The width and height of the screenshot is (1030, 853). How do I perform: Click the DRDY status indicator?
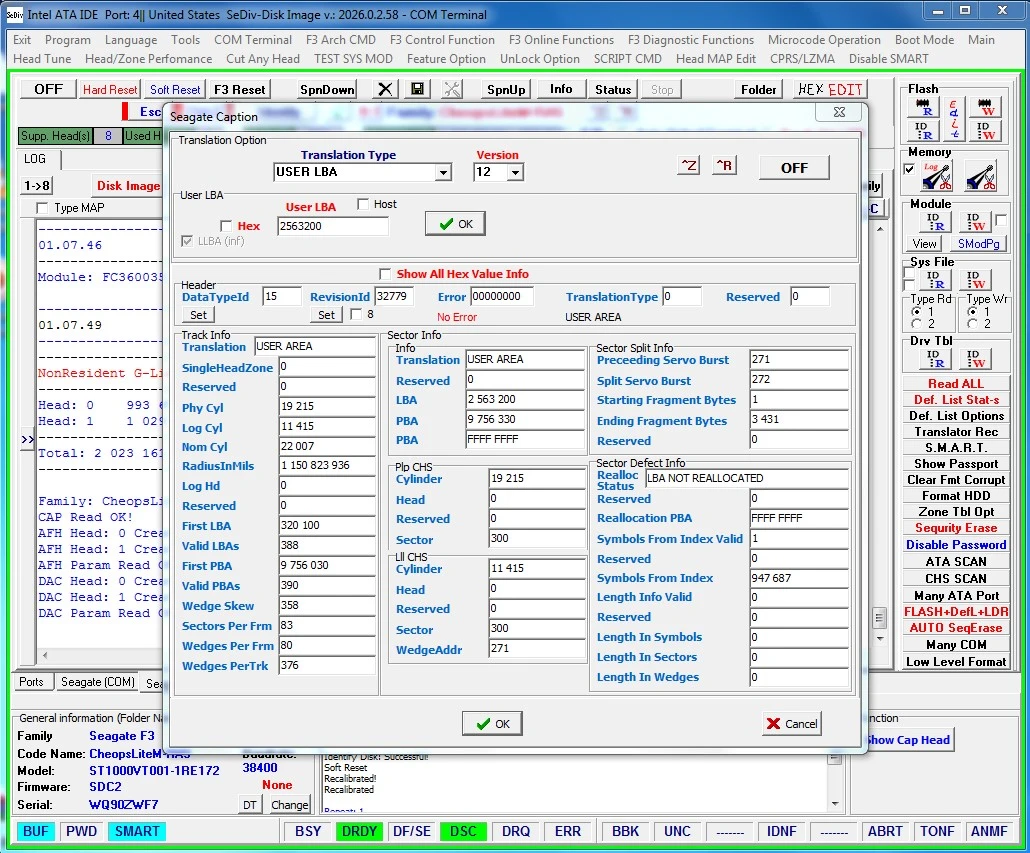pos(359,831)
